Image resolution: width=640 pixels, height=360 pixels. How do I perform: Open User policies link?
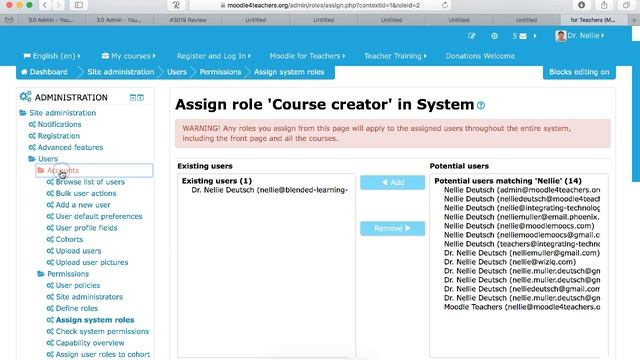(78, 285)
